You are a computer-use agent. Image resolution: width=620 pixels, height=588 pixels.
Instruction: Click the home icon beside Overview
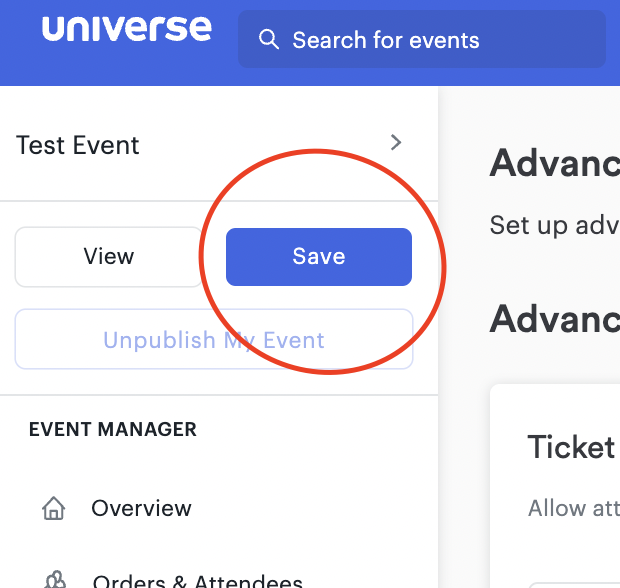tap(54, 508)
